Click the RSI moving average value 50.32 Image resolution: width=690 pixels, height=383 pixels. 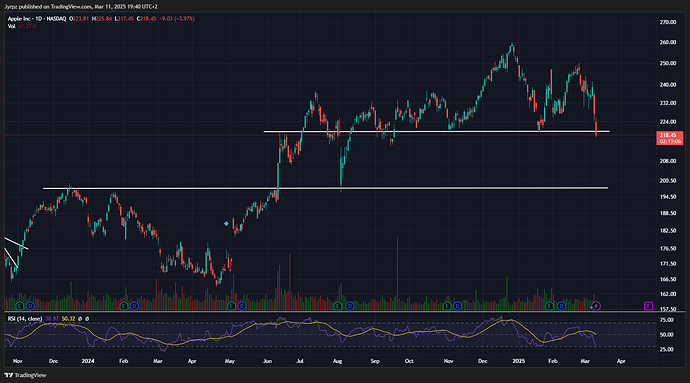(x=68, y=318)
